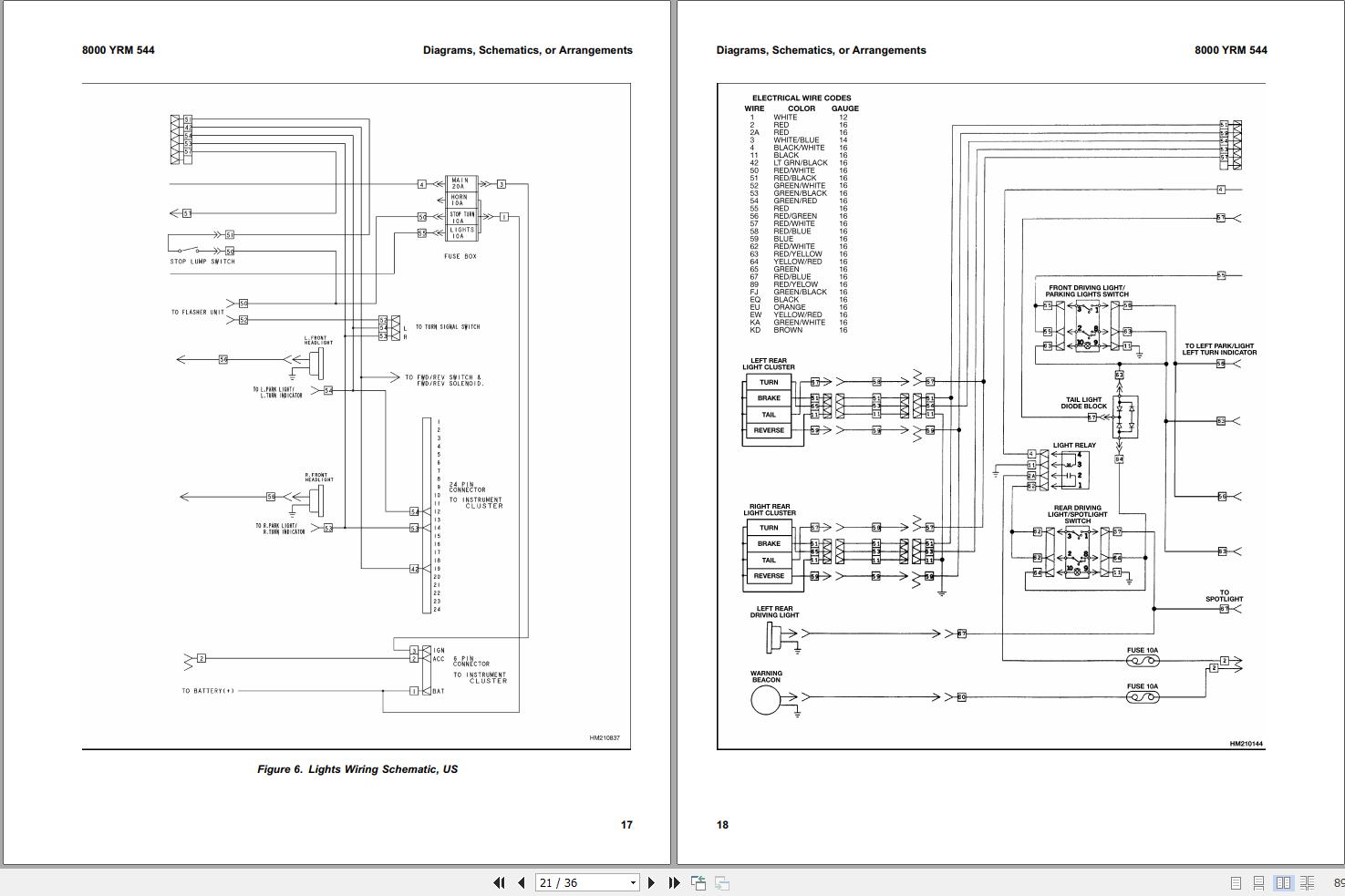Click the 'ELECTRICAL WIRE CODES' table title
Viewport: 1345px width, 896px height.
(x=802, y=98)
